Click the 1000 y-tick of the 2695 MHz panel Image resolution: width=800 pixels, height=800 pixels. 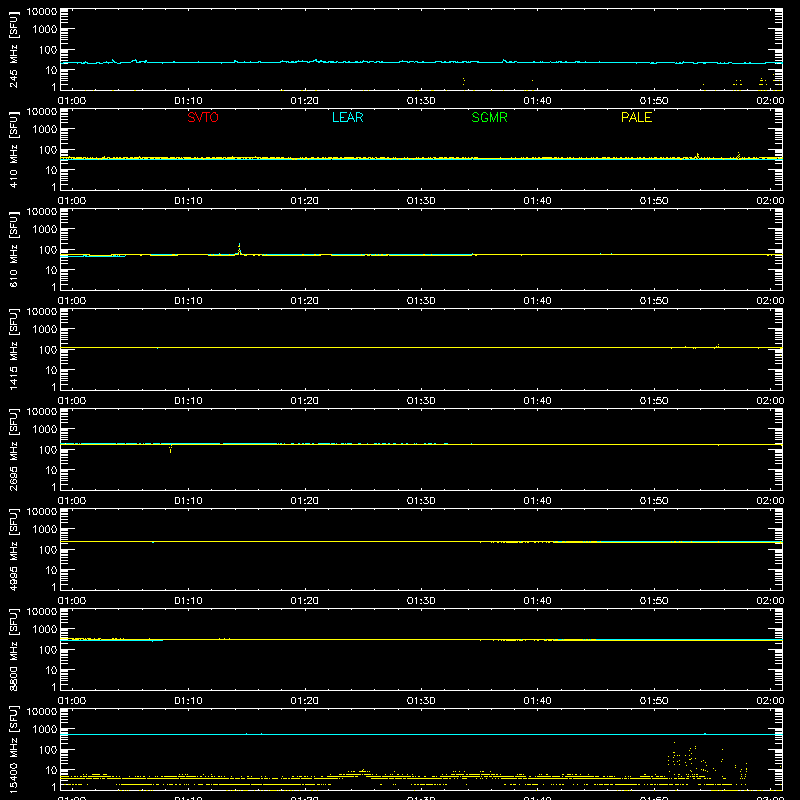(45, 430)
